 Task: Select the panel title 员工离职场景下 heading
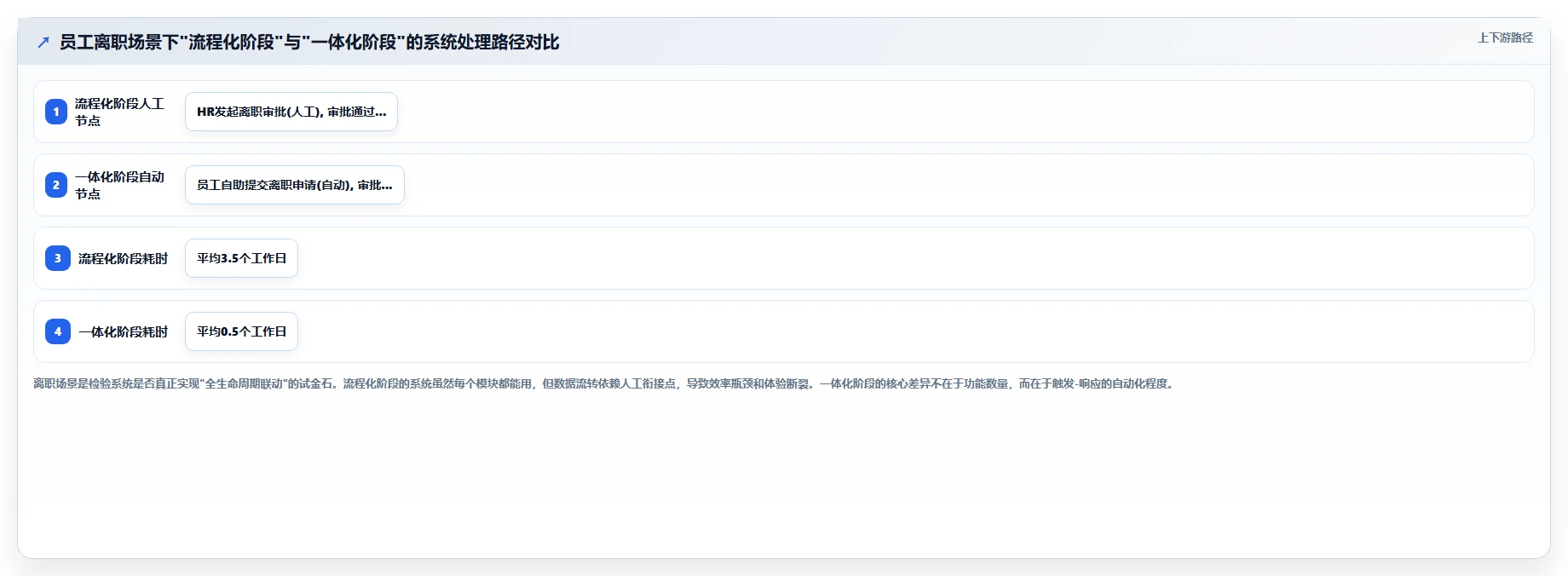[x=309, y=42]
